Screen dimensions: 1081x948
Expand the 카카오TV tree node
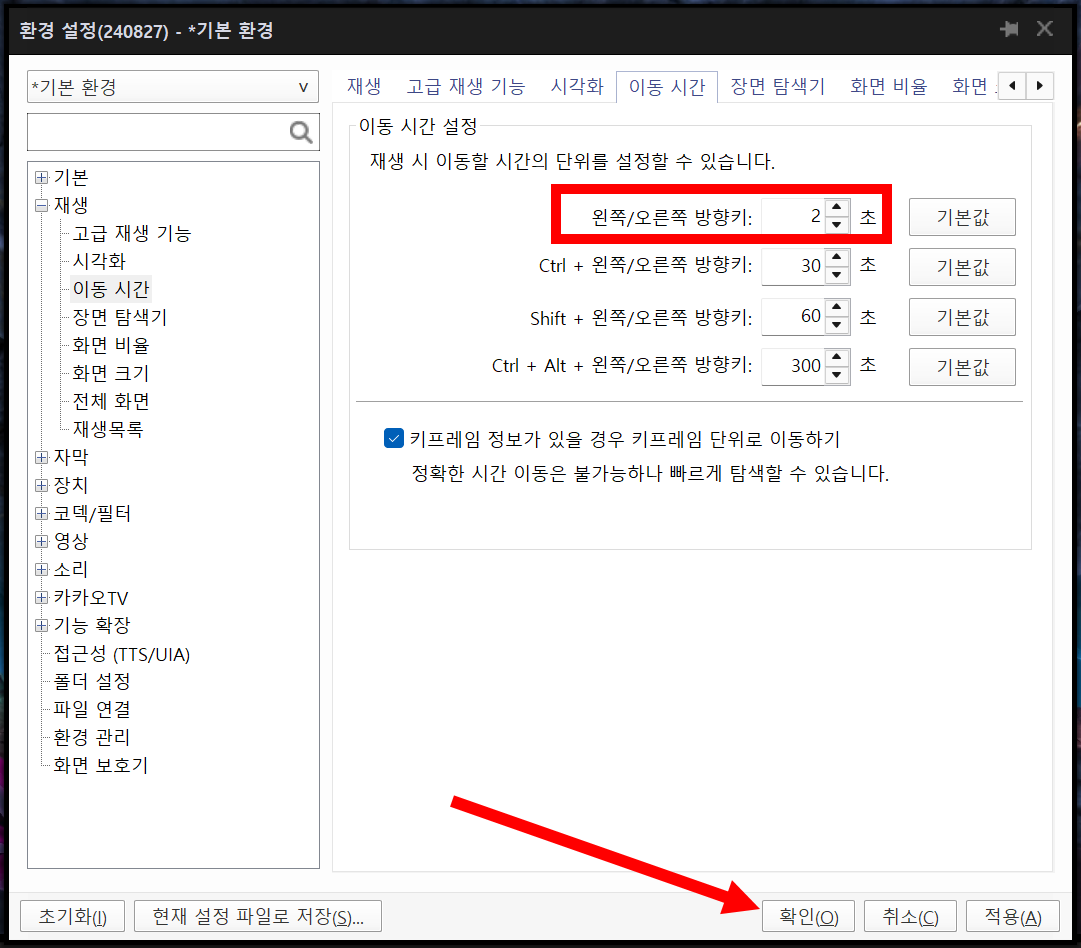[x=41, y=598]
